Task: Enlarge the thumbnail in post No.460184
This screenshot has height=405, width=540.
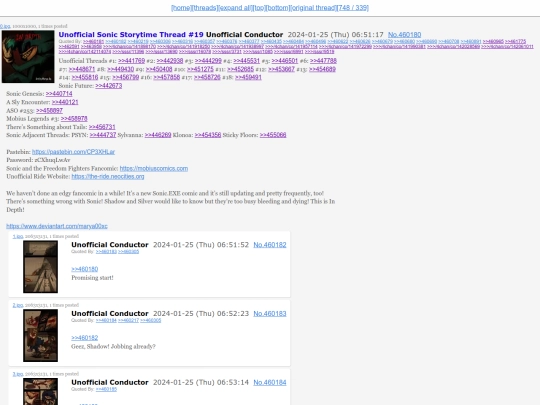Action: (x=40, y=392)
